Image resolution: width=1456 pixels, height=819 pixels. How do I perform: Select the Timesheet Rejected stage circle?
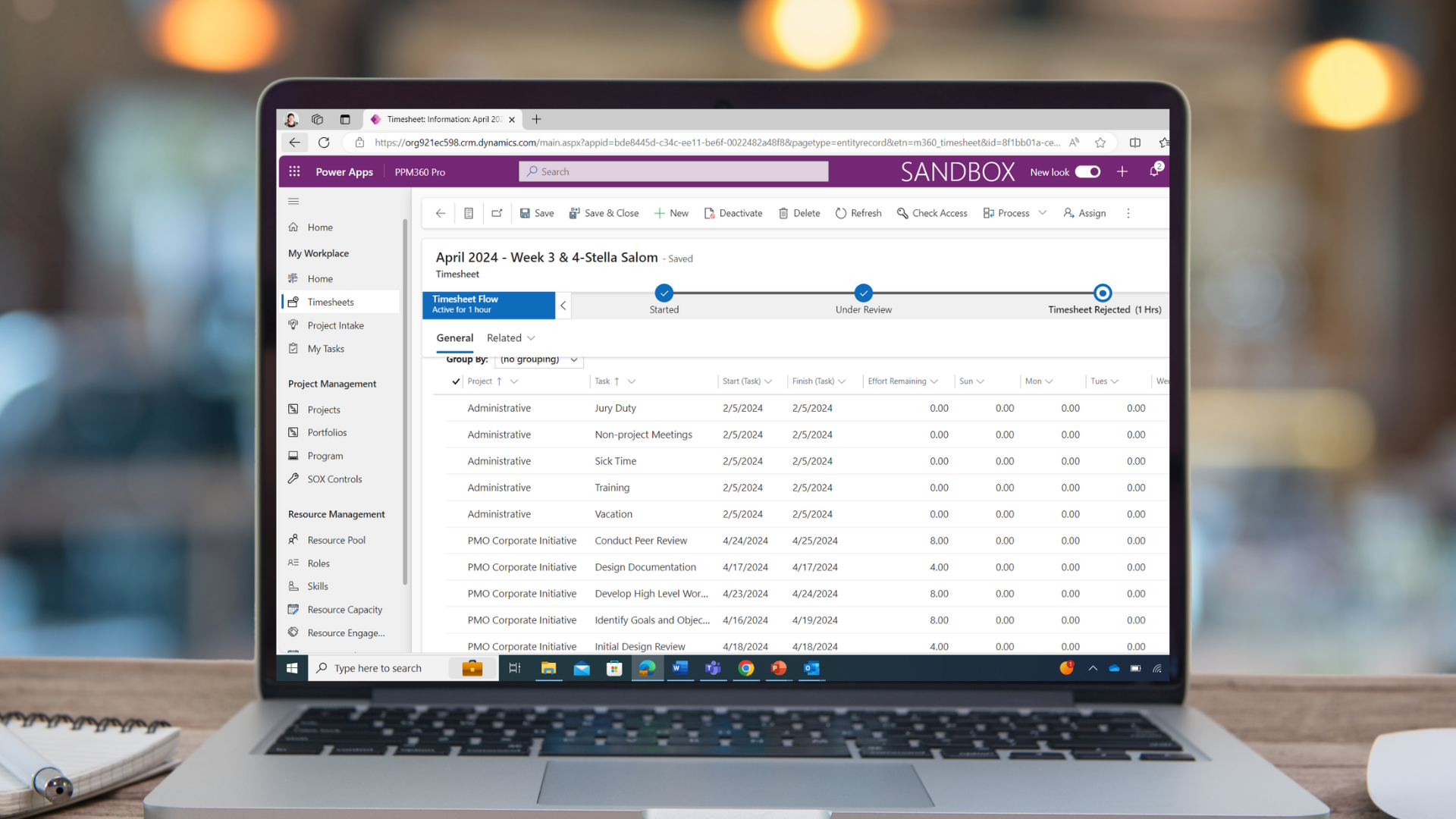pyautogui.click(x=1103, y=293)
